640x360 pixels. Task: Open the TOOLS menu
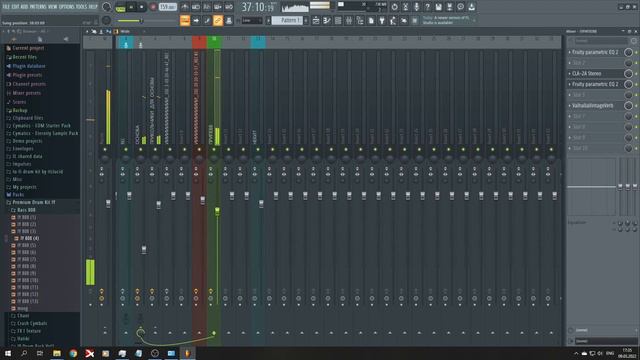click(82, 7)
